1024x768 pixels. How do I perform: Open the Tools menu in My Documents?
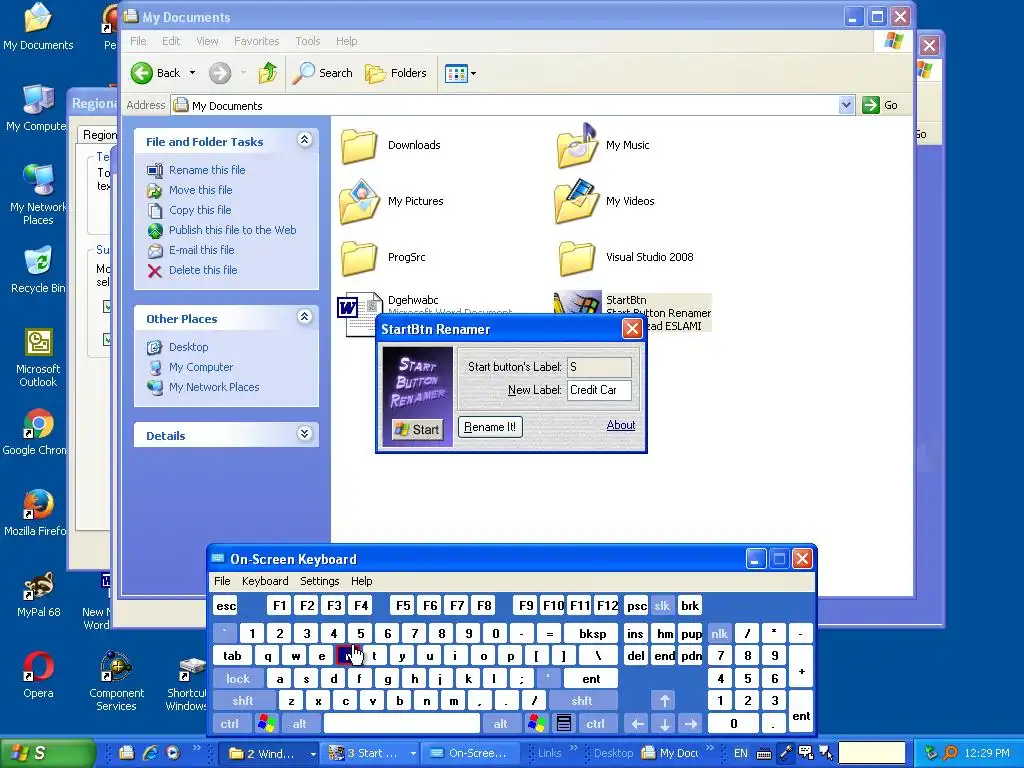[308, 41]
